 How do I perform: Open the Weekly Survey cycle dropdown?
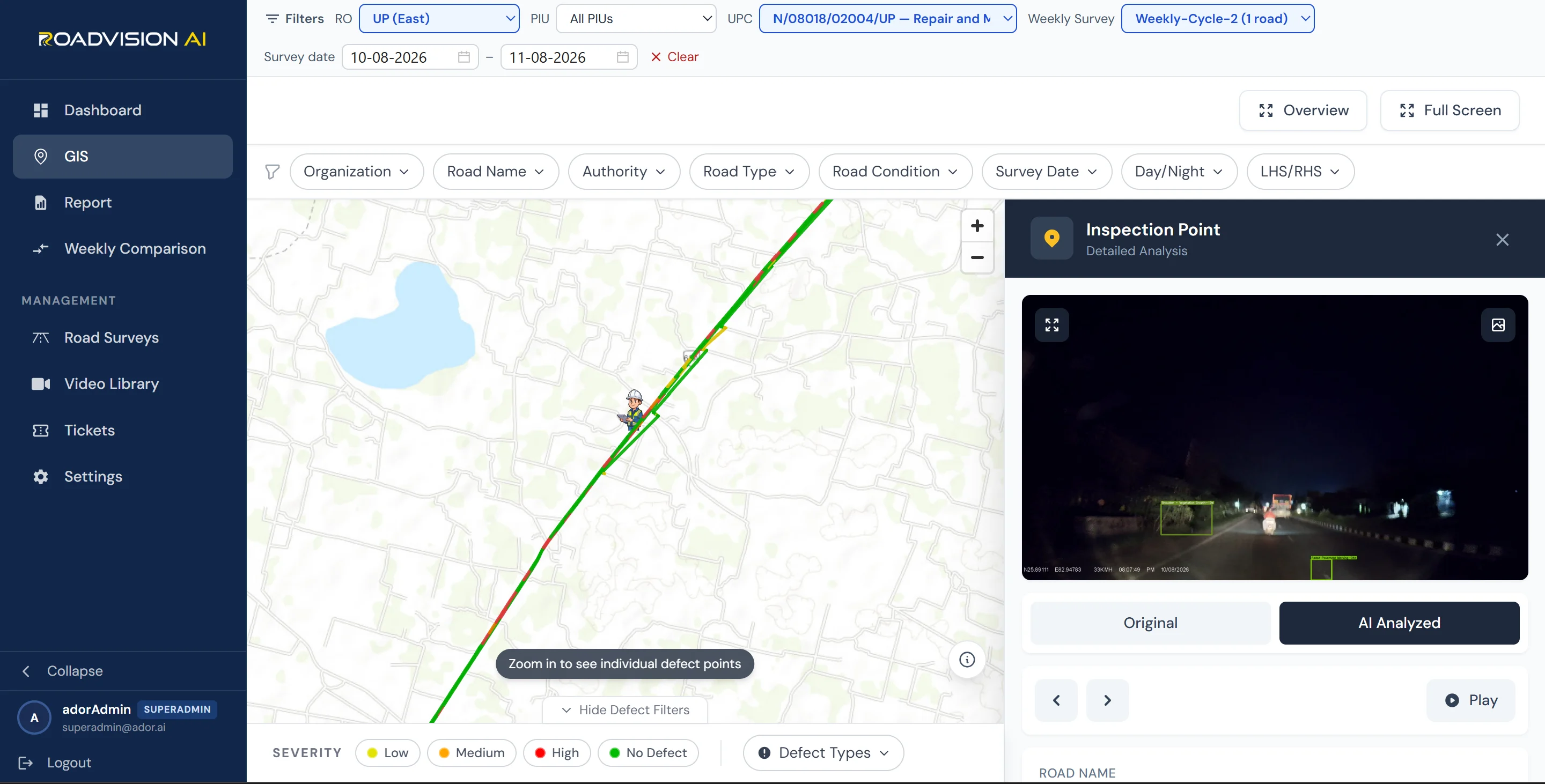(x=1218, y=19)
